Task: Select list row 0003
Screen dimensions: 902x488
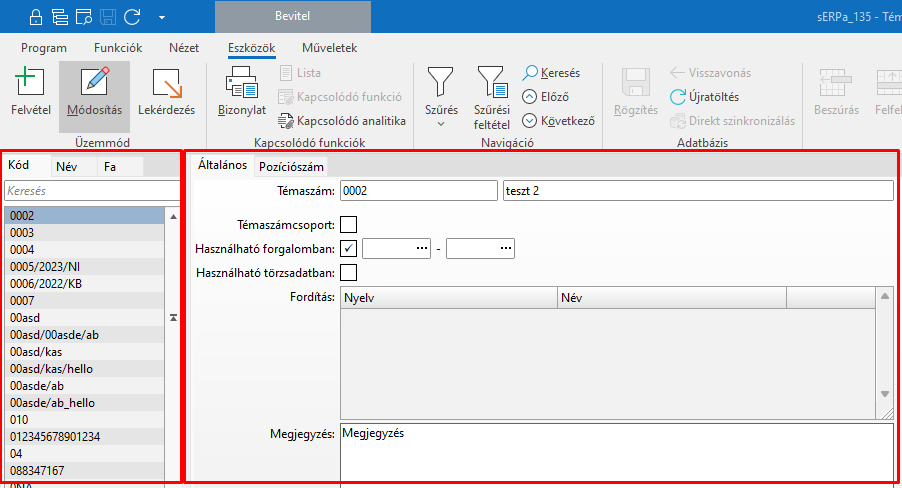Action: pos(85,232)
